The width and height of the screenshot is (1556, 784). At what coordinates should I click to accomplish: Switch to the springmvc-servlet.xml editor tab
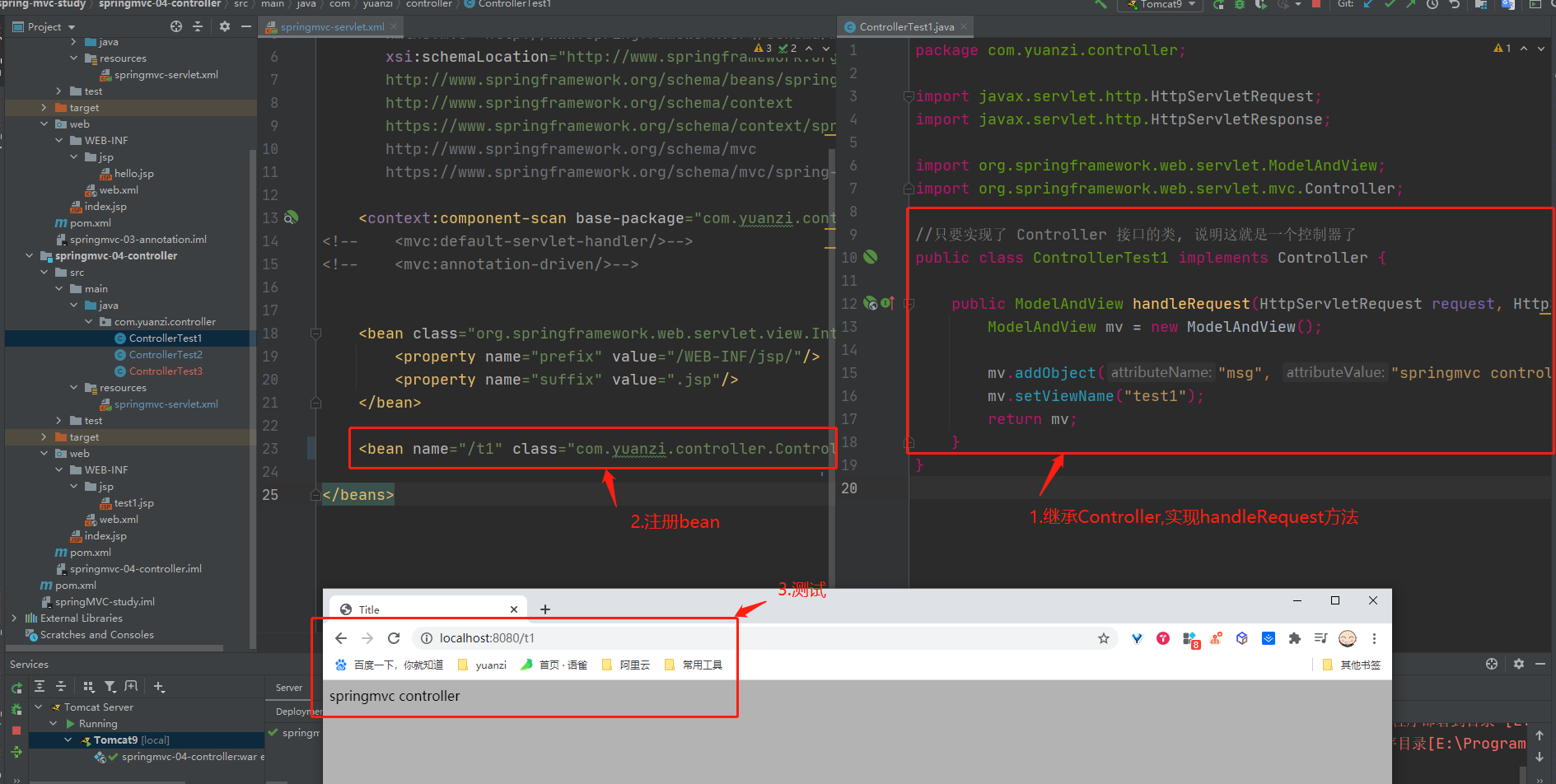click(332, 27)
